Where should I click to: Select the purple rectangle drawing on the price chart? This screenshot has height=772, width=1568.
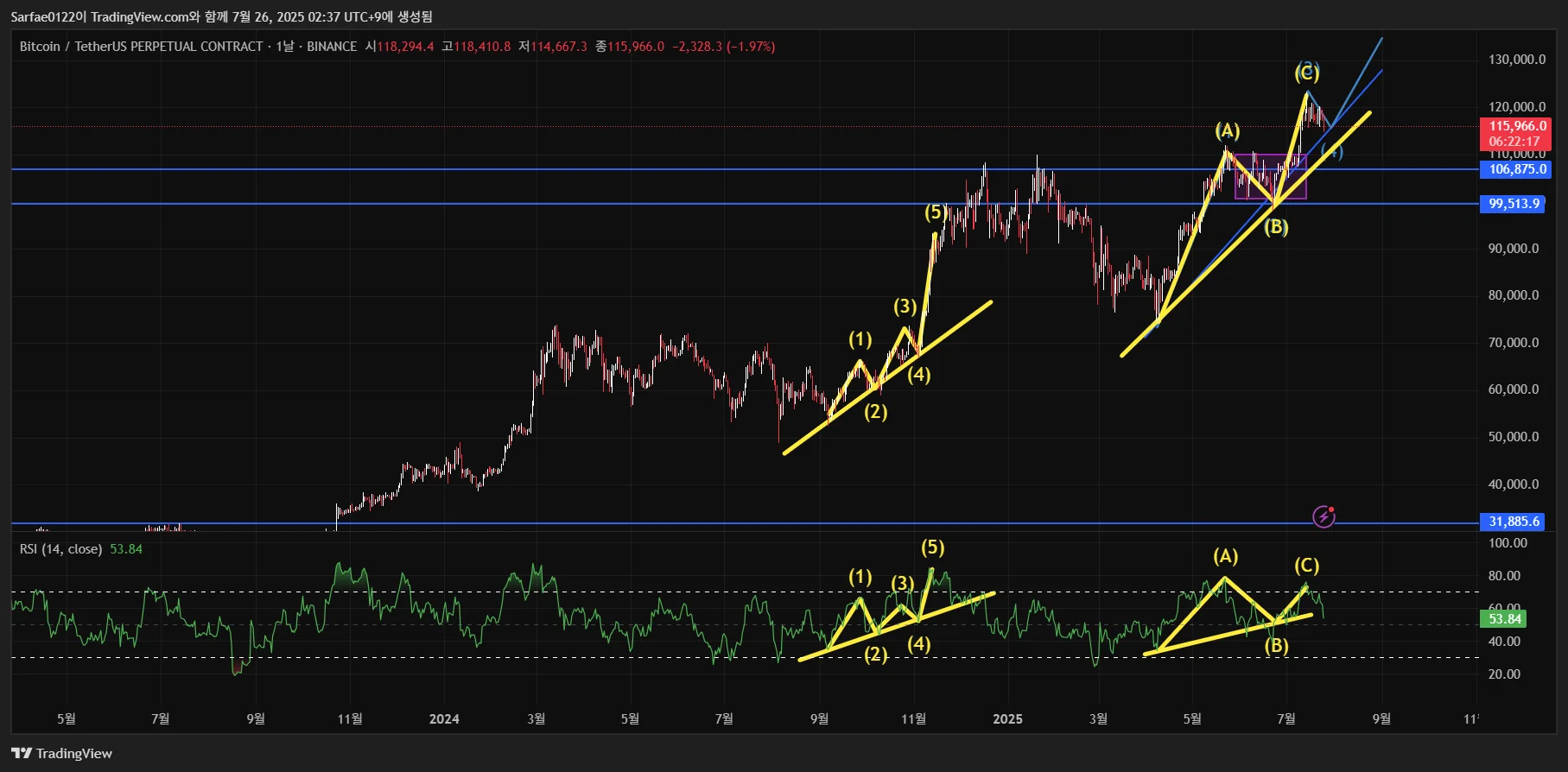click(x=1271, y=177)
